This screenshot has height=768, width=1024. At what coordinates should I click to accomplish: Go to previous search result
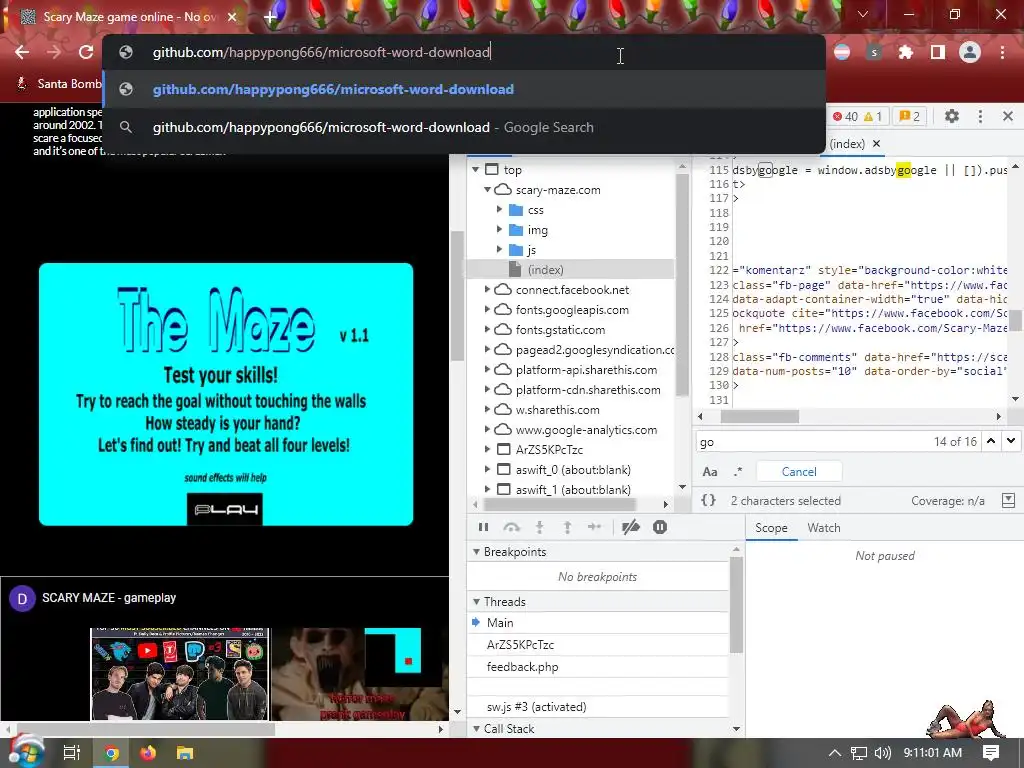[x=991, y=441]
